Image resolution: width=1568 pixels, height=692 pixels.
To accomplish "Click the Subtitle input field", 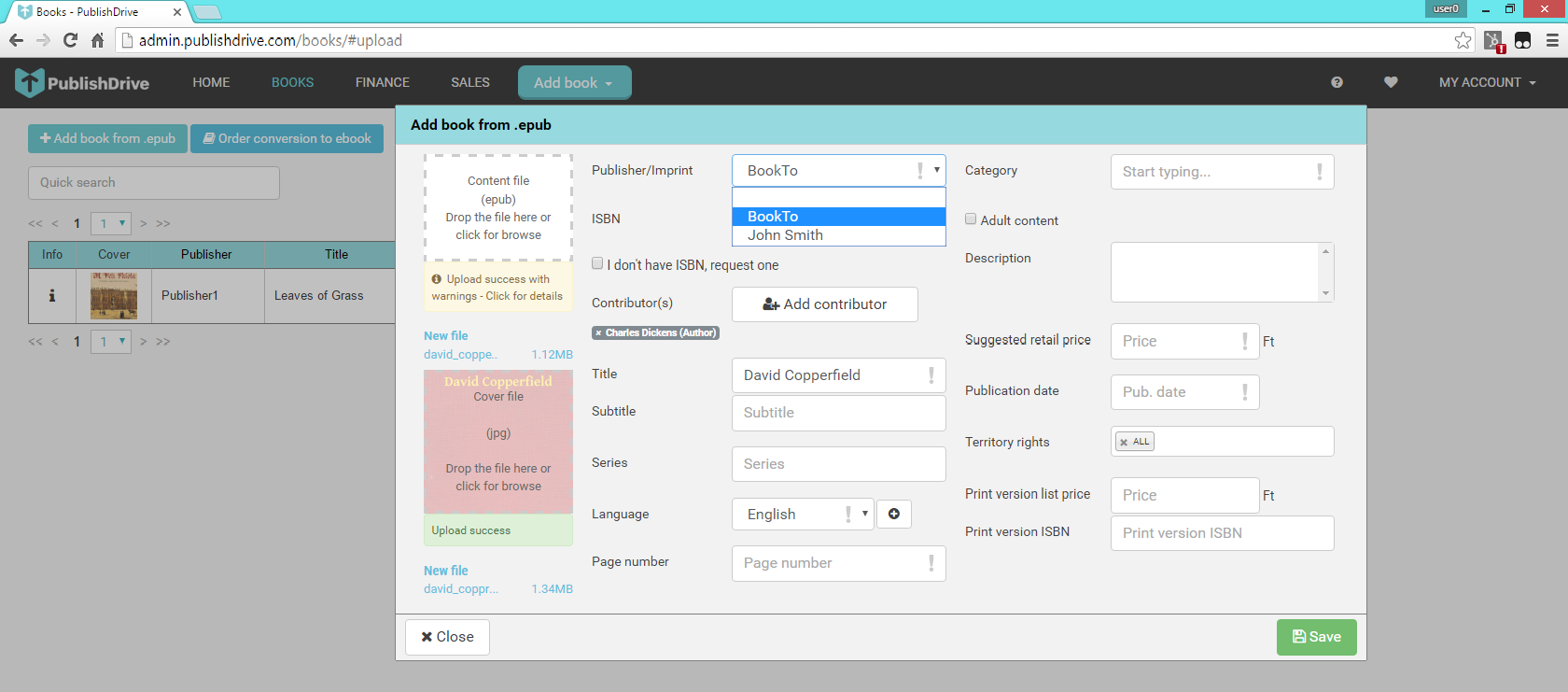I will click(x=839, y=413).
